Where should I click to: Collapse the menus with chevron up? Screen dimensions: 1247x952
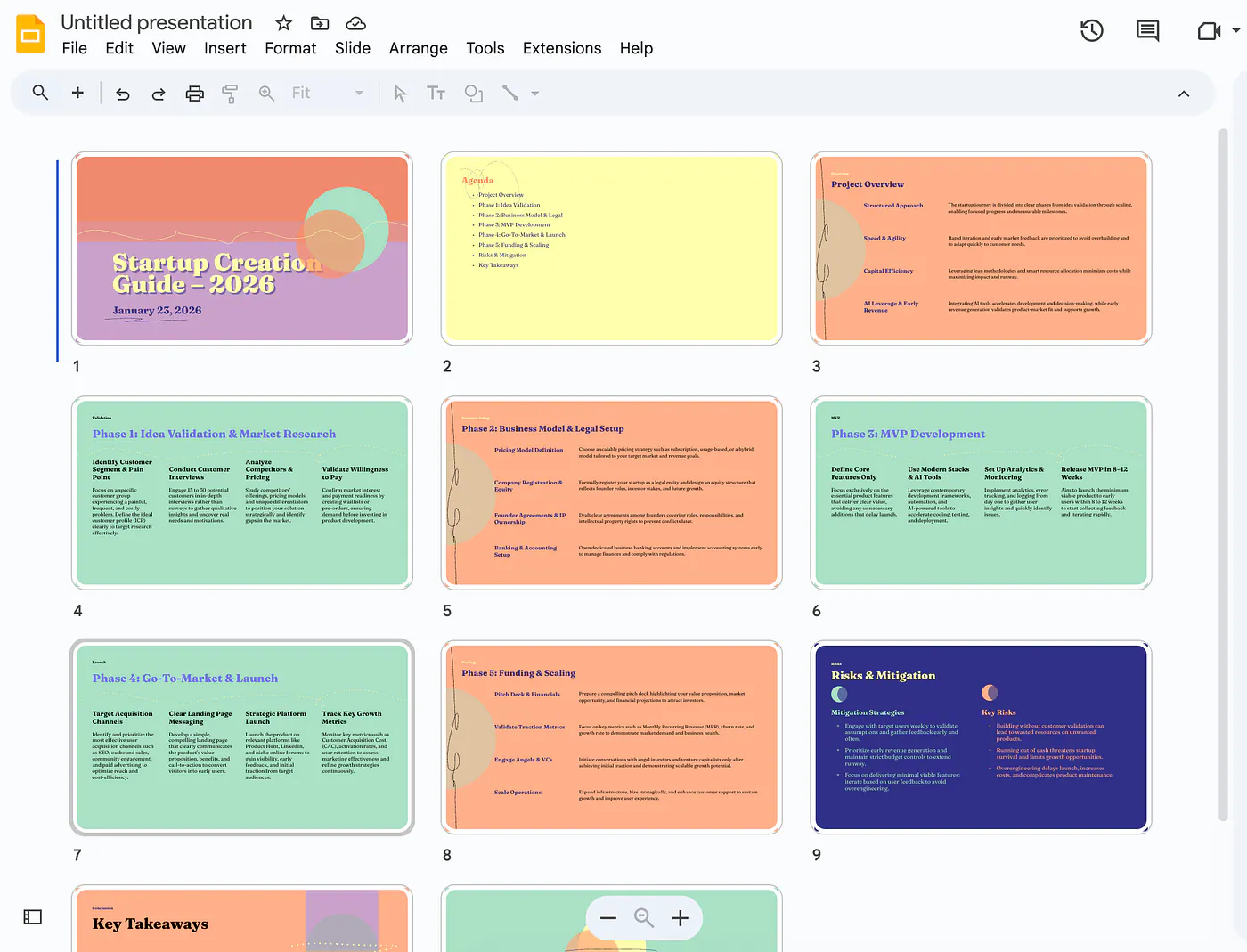[1184, 94]
